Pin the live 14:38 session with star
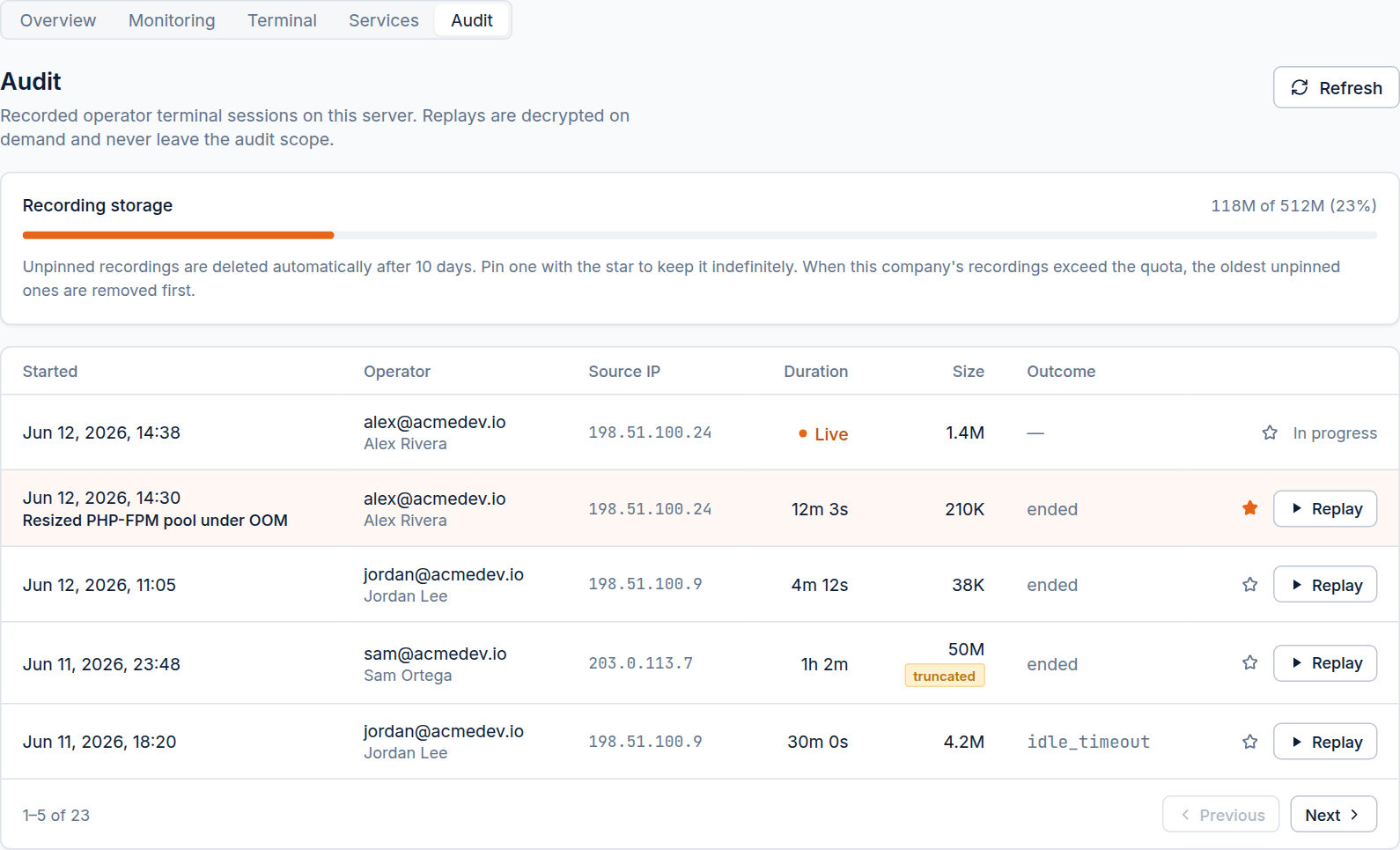The width and height of the screenshot is (1400, 850). point(1270,432)
